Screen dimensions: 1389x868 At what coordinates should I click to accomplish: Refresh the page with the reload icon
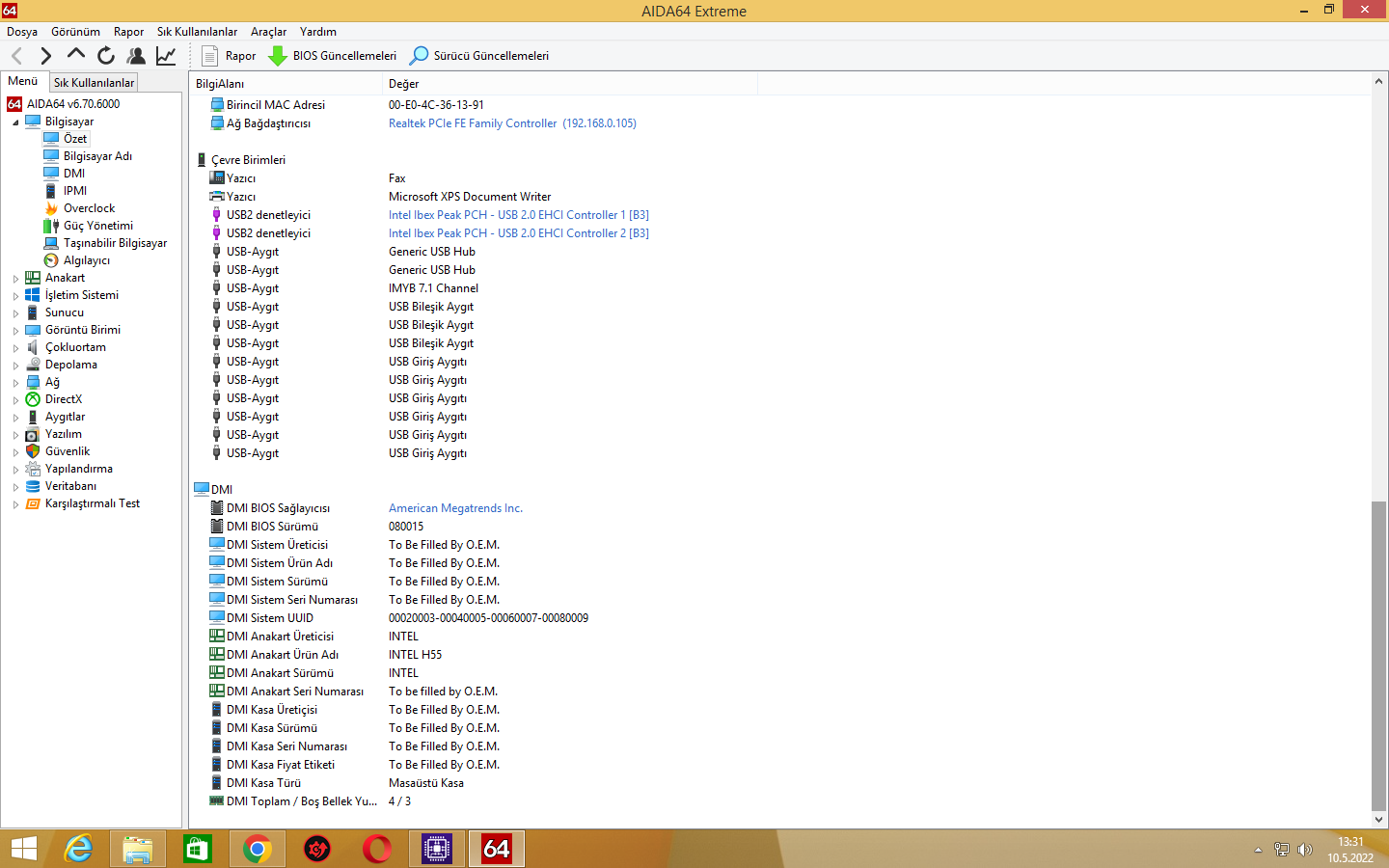[x=106, y=56]
